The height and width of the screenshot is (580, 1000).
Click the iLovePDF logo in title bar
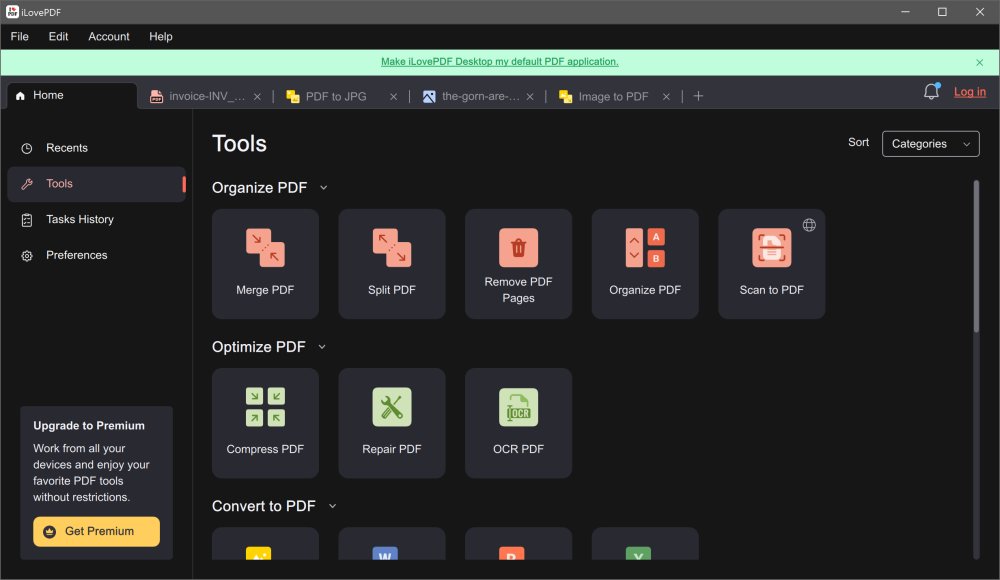click(x=12, y=11)
